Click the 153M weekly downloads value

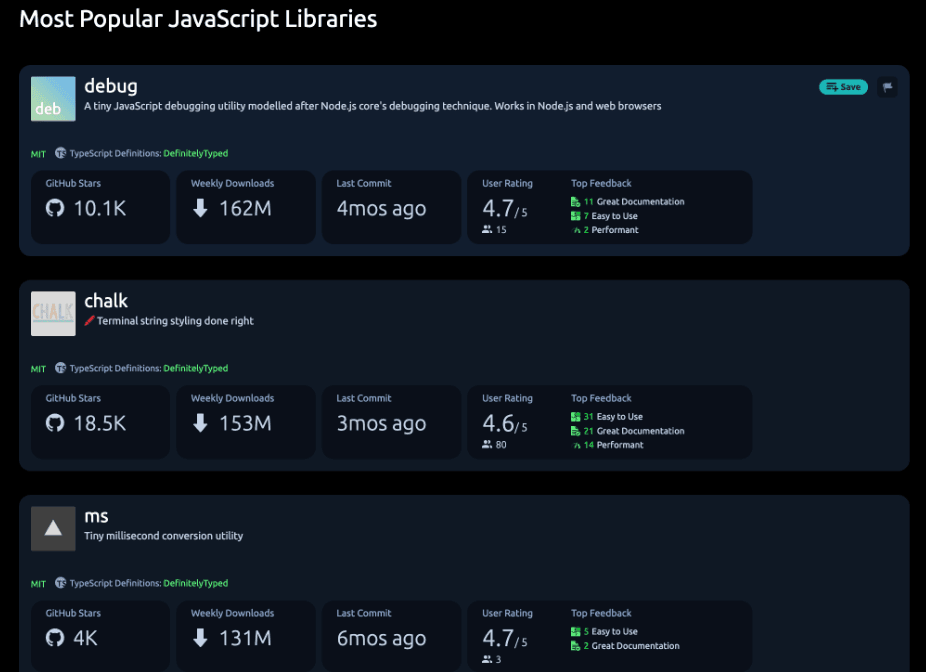click(245, 423)
